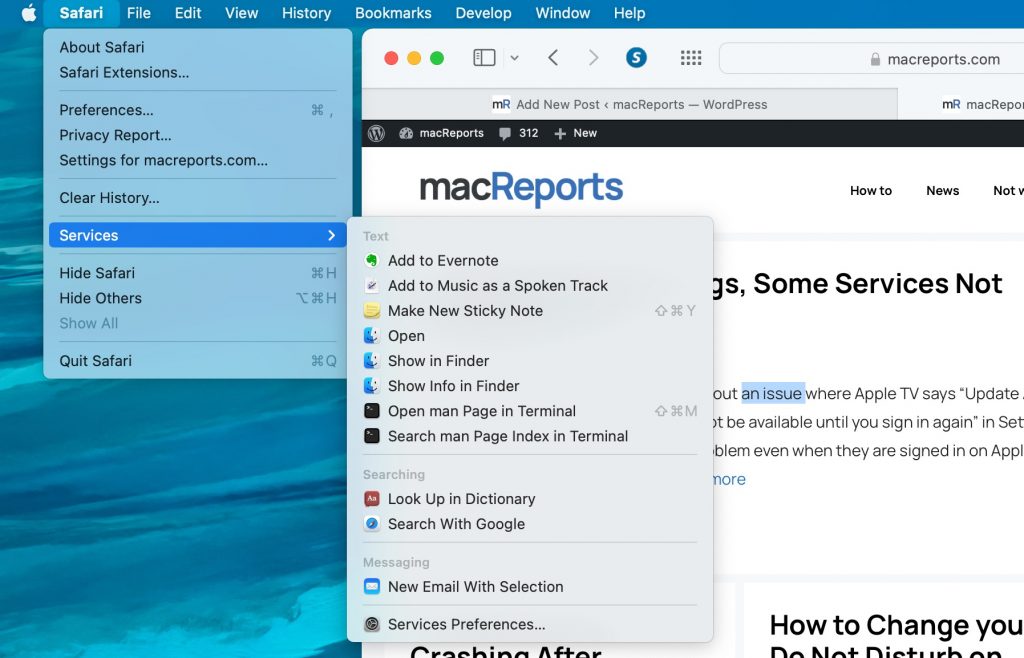Go forward with the right arrow

(x=593, y=58)
